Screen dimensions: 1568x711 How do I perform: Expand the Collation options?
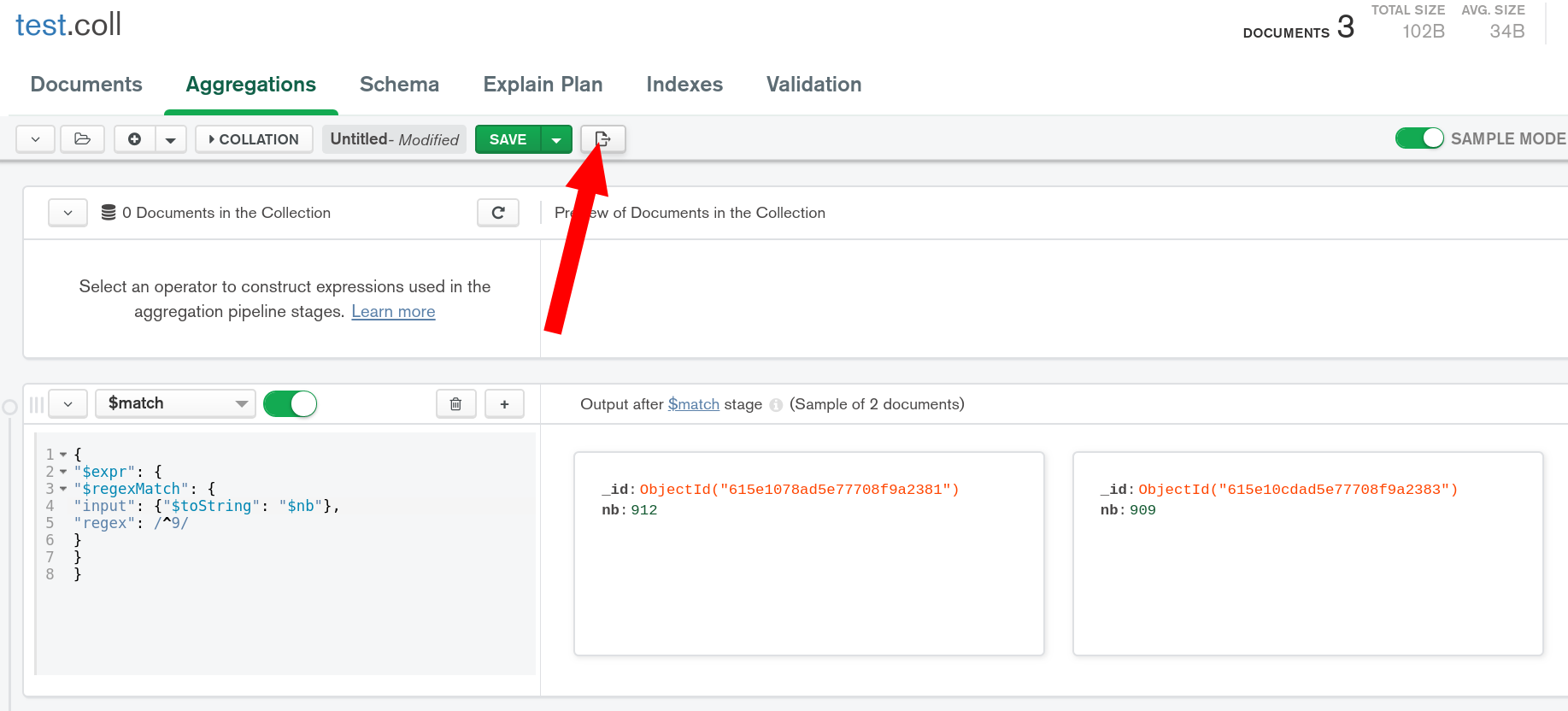pyautogui.click(x=254, y=139)
